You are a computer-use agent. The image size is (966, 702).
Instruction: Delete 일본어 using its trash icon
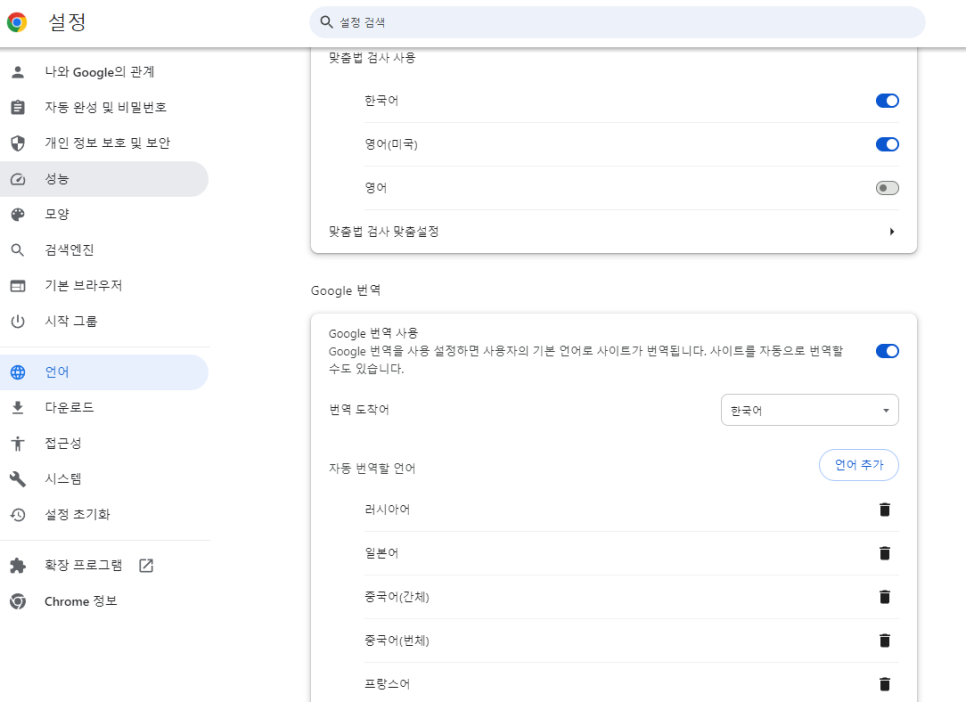click(885, 553)
